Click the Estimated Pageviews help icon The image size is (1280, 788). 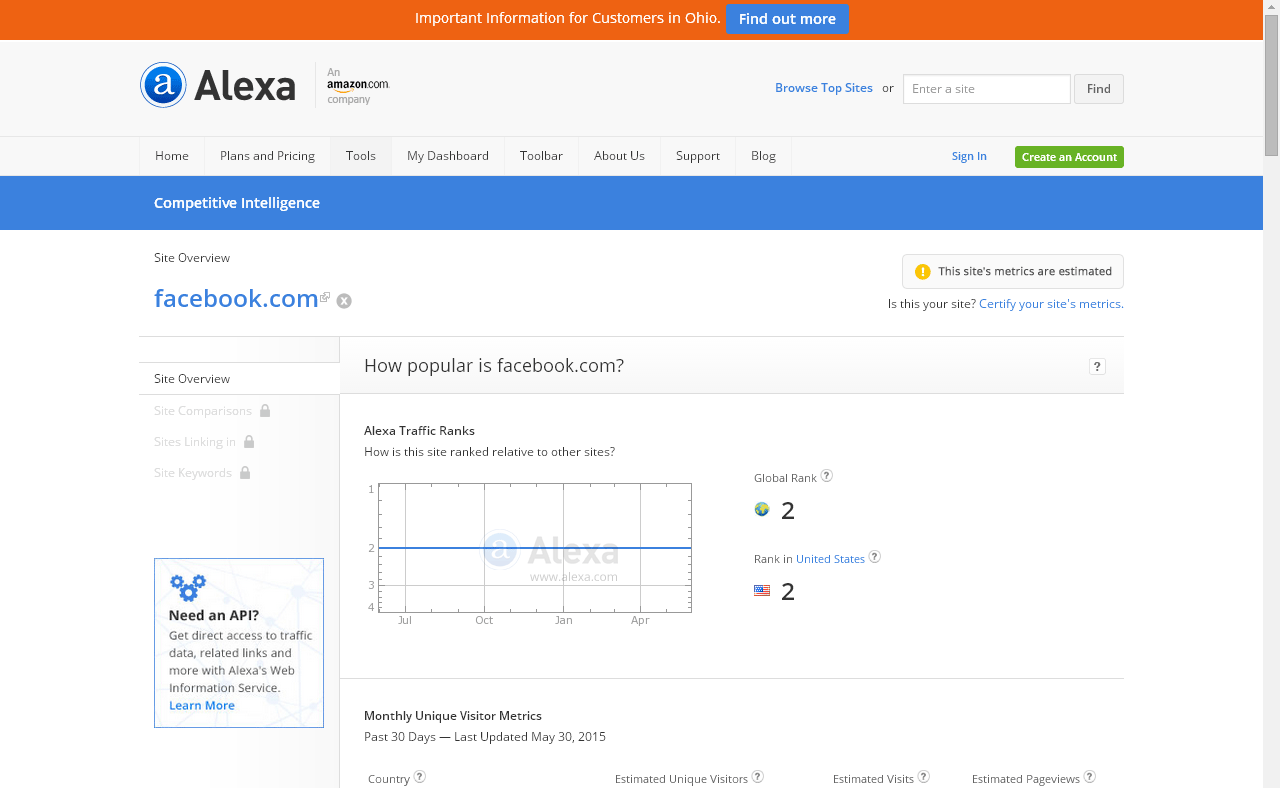pos(1090,777)
